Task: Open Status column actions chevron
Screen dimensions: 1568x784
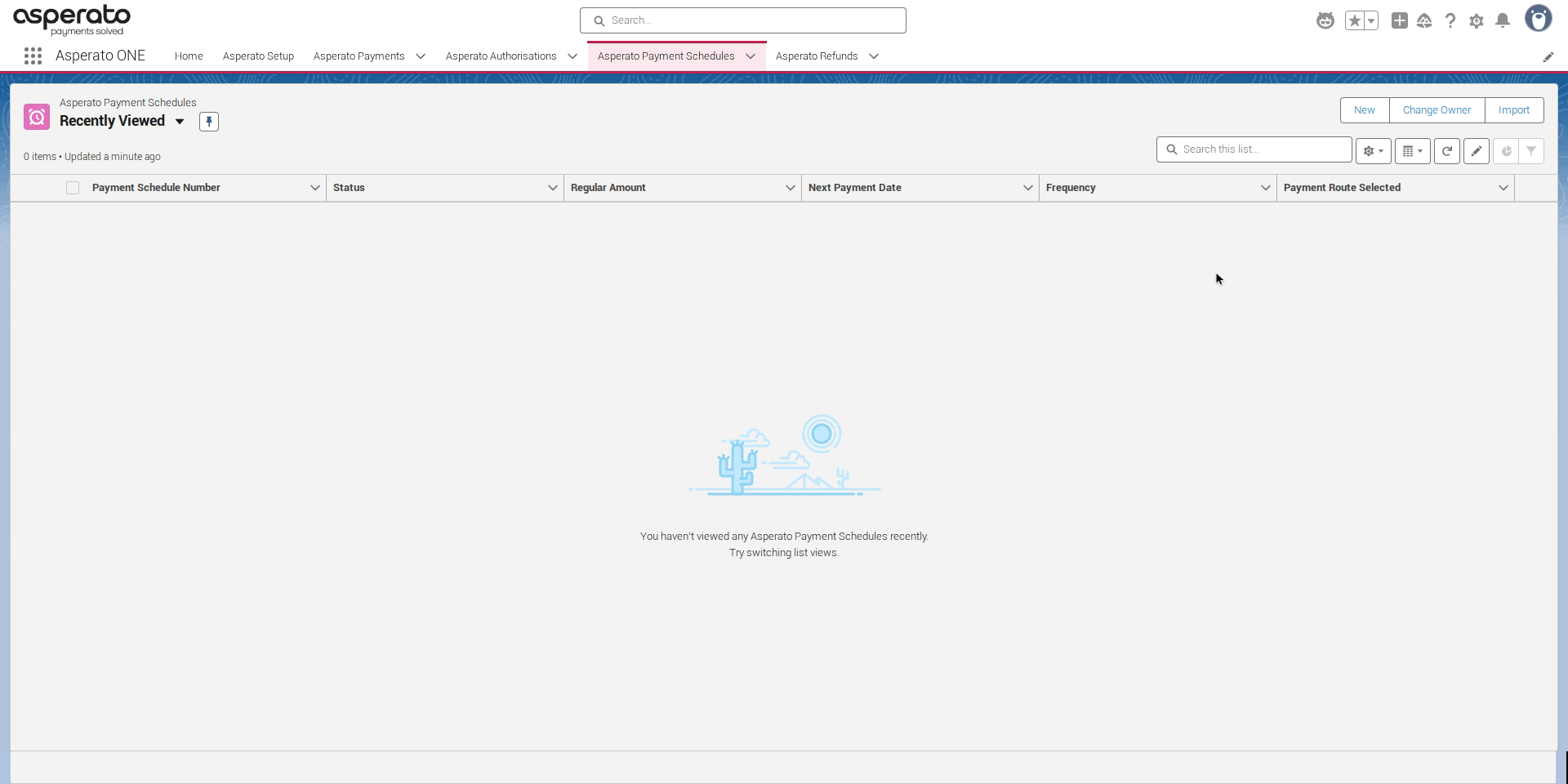Action: (x=553, y=188)
